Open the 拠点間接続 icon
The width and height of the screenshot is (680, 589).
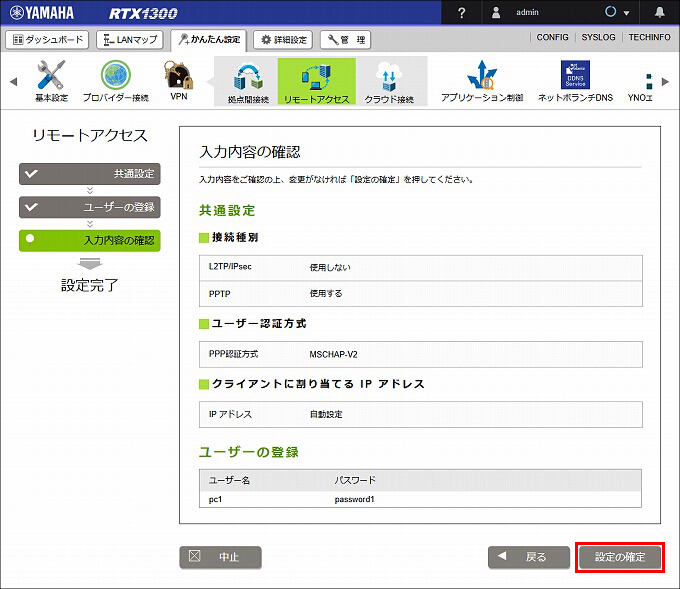[248, 82]
